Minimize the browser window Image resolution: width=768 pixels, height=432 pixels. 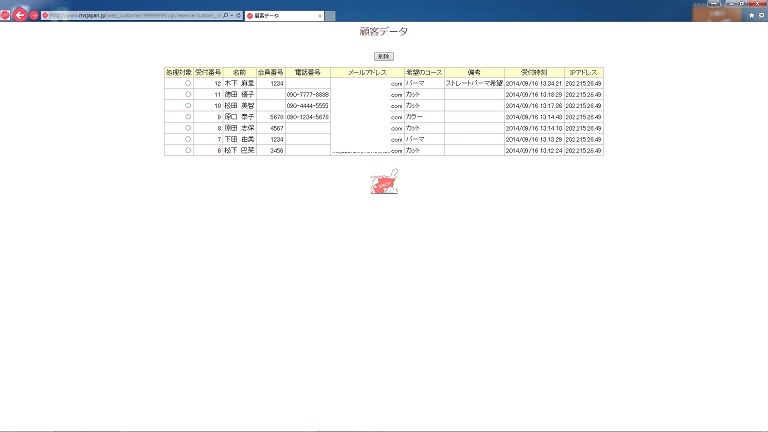coord(730,3)
